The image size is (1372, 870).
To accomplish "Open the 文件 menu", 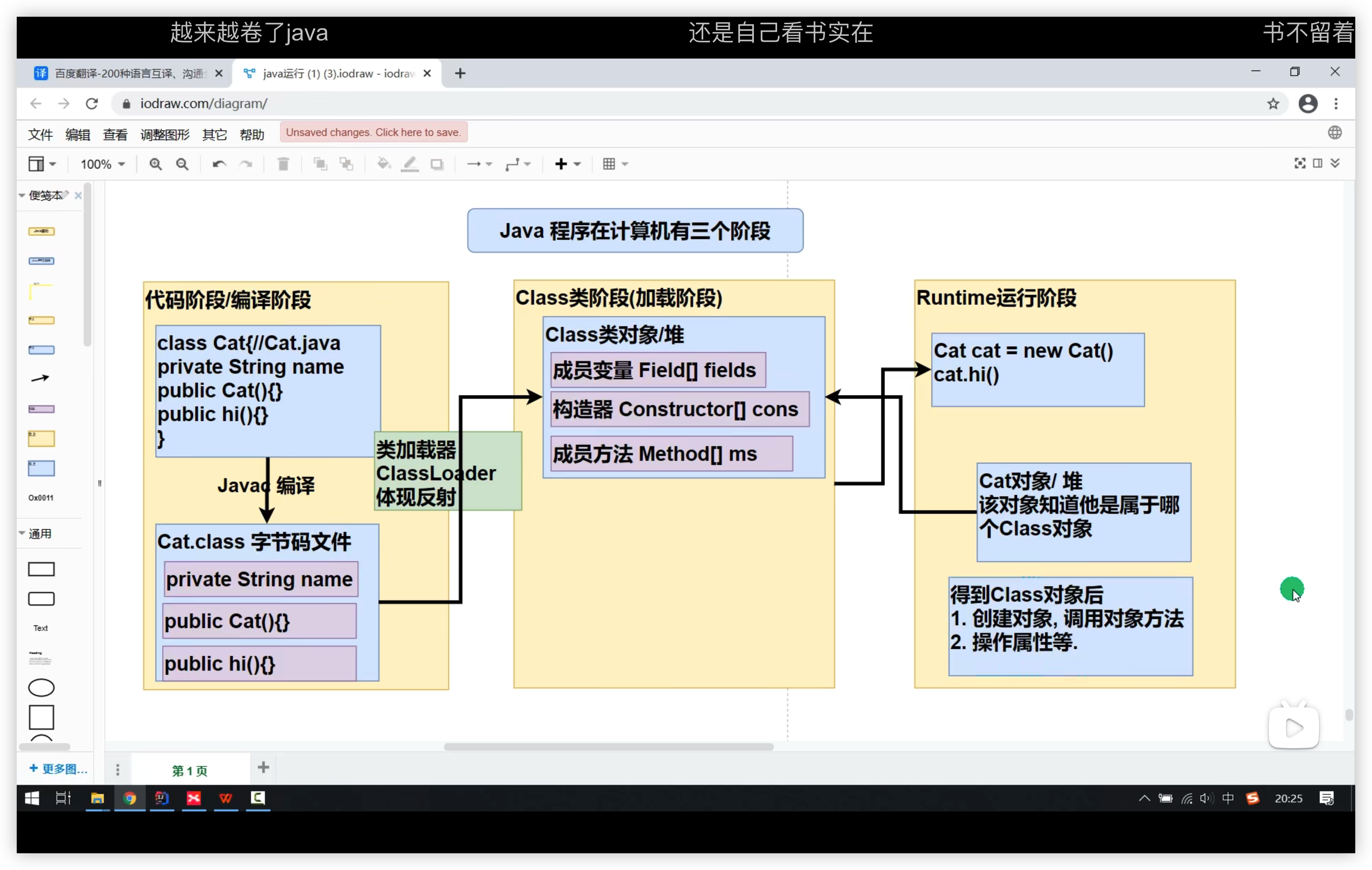I will coord(40,134).
